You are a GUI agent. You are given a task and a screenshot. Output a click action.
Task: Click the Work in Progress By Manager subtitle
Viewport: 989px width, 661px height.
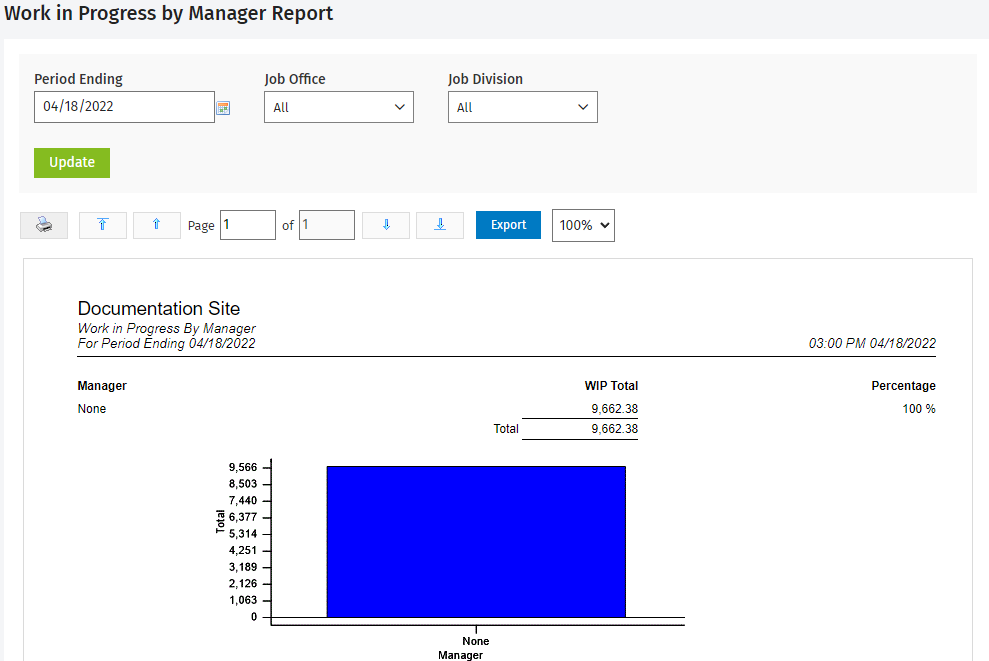coord(167,328)
